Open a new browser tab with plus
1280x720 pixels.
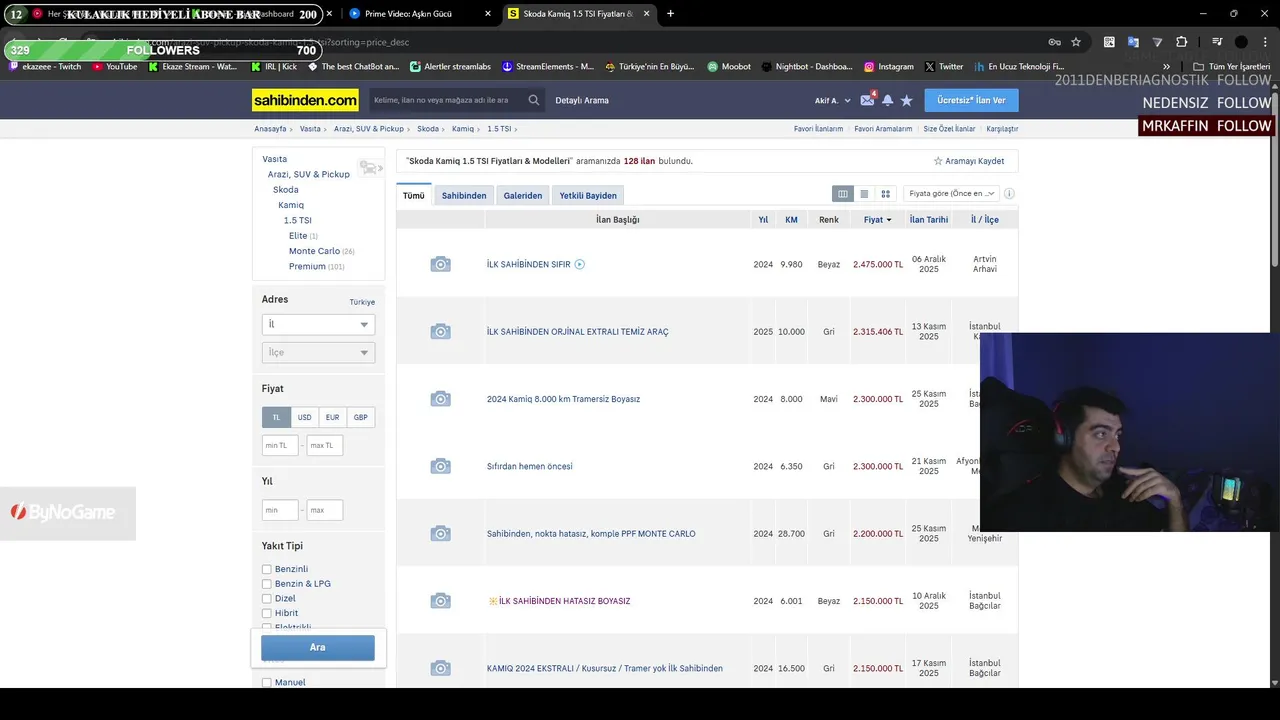point(670,14)
